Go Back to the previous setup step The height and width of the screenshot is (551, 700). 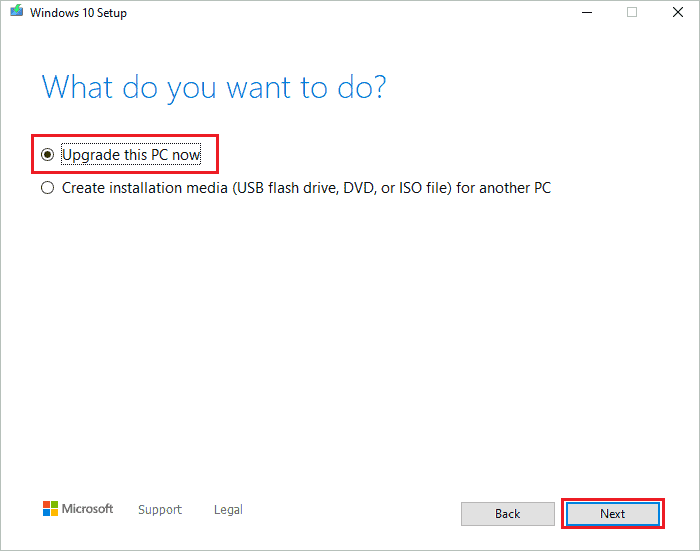coord(508,513)
